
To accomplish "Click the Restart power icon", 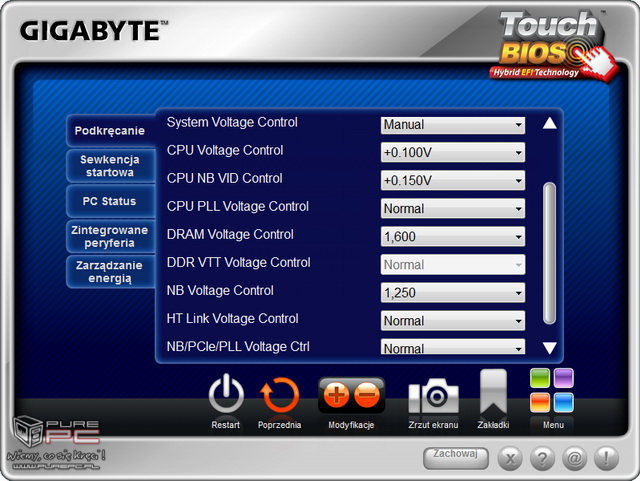I will click(x=226, y=396).
